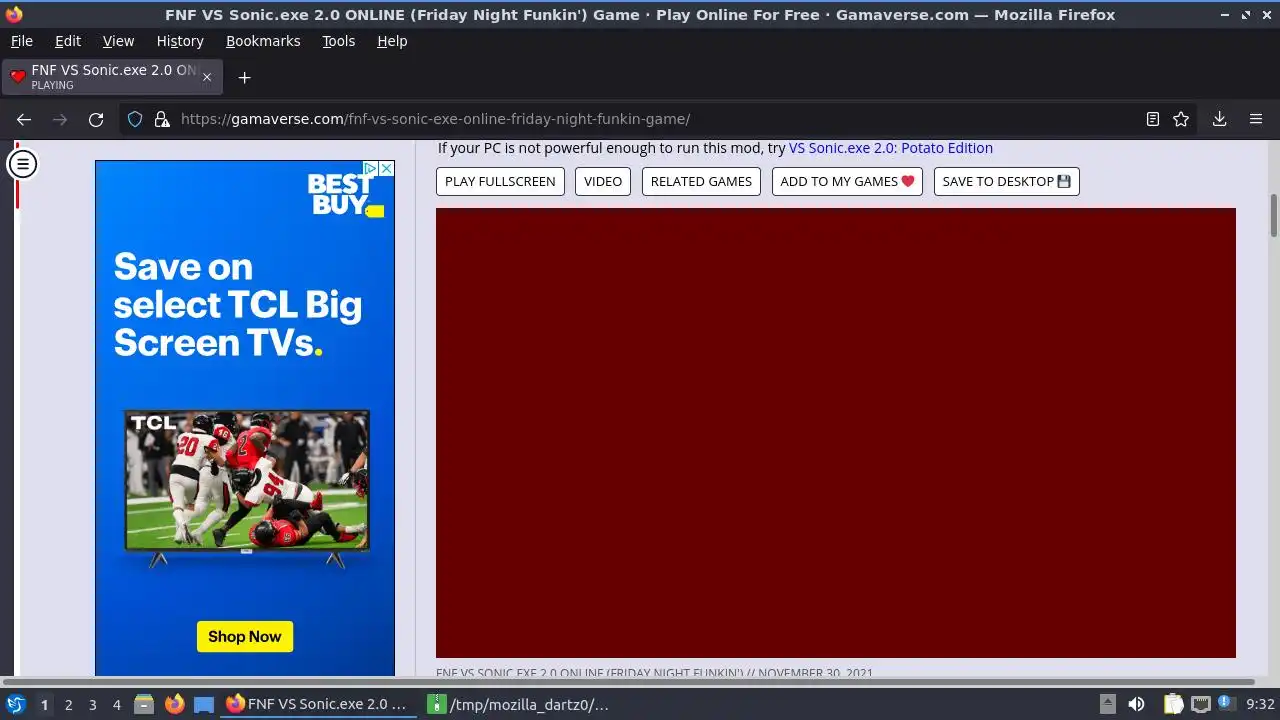Select the FNF VS Sonic.exe browser tab
This screenshot has width=1280, height=720.
pyautogui.click(x=112, y=77)
